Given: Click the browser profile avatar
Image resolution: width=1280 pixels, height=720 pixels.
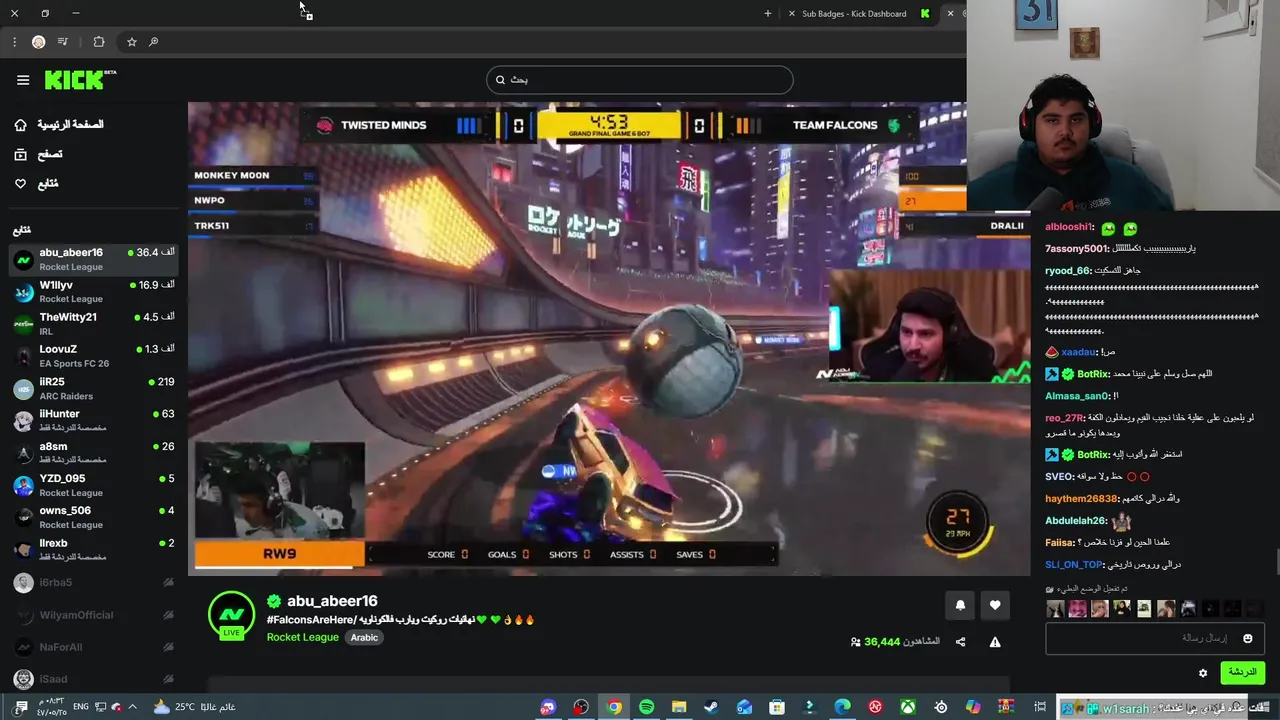Looking at the screenshot, I should (38, 42).
